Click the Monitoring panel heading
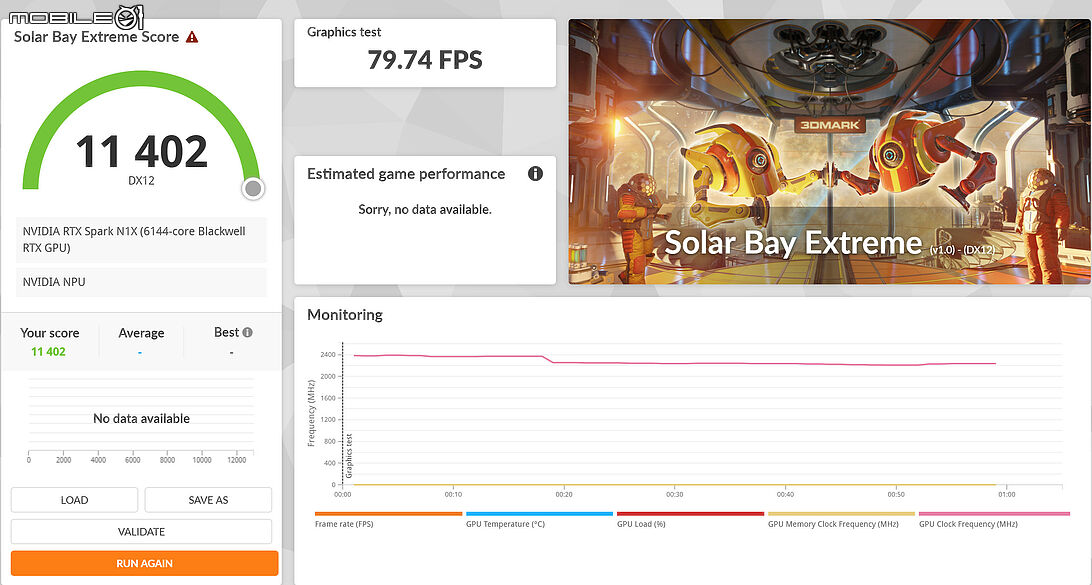 [345, 315]
